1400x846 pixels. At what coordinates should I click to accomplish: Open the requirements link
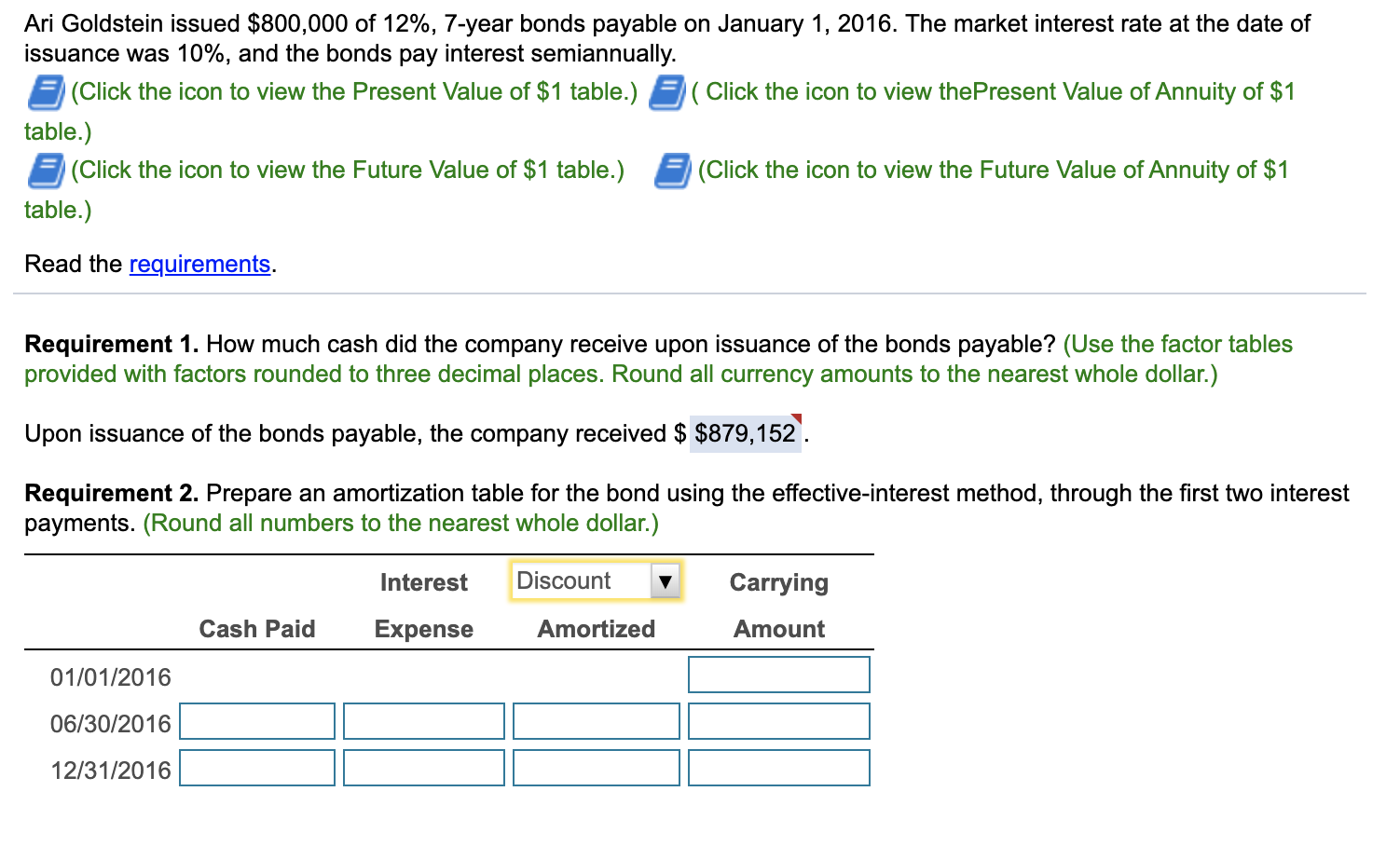point(199,264)
